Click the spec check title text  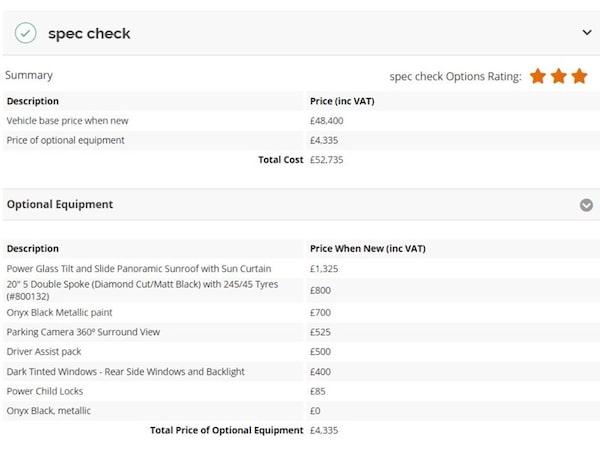[89, 33]
